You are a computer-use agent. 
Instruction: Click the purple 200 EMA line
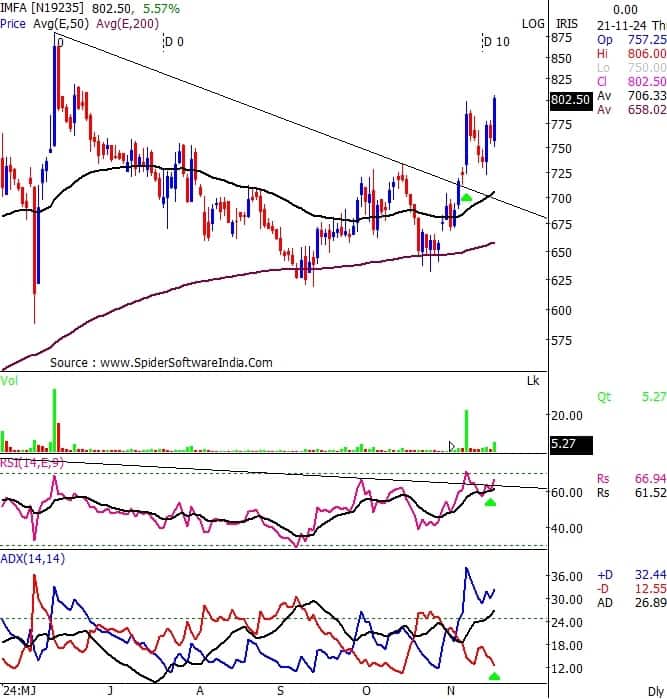[200, 279]
